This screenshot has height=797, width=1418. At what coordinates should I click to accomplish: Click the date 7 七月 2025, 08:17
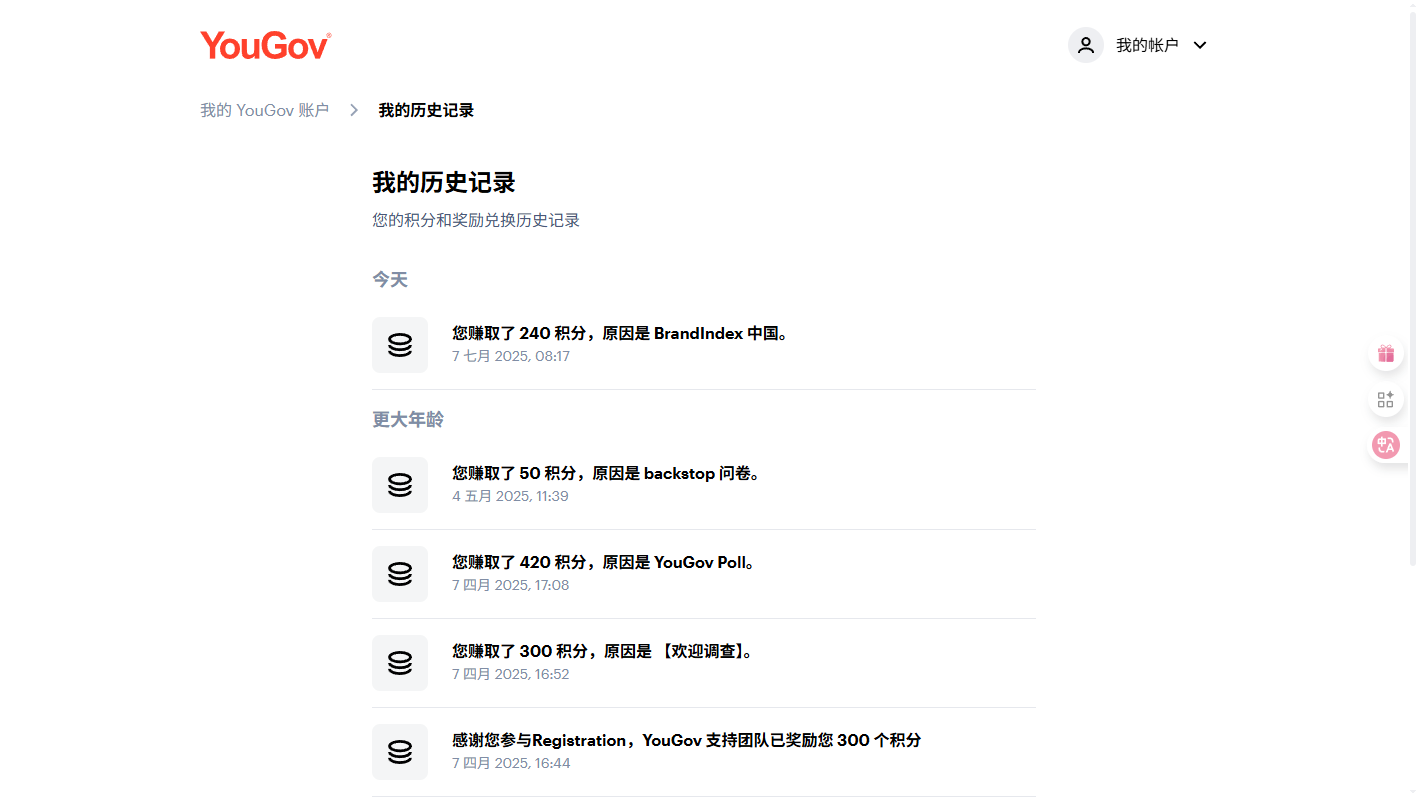[x=511, y=357]
